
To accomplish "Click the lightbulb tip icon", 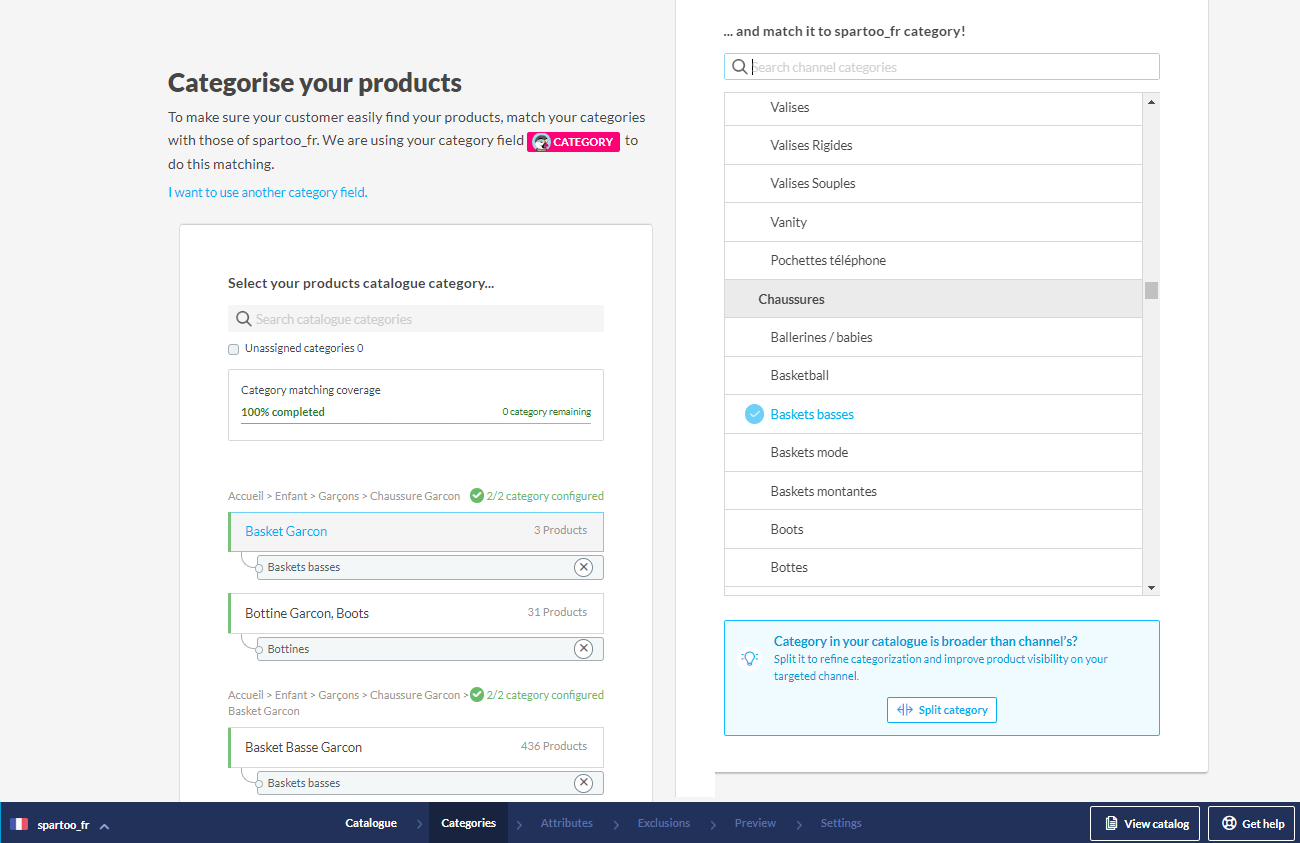I will coord(749,659).
